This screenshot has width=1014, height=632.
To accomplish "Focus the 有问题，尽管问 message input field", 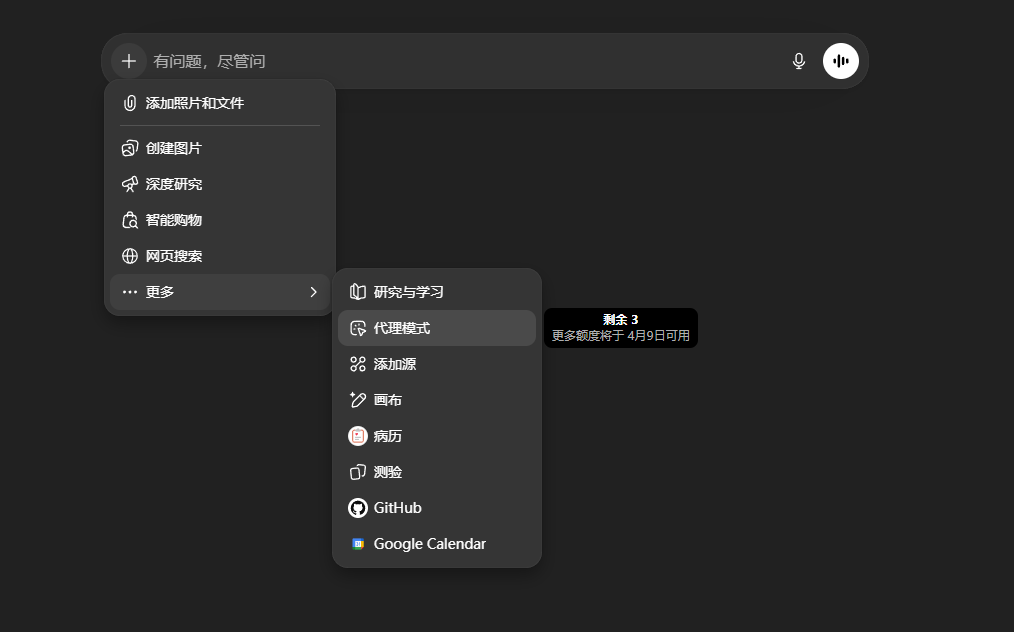I will pyautogui.click(x=466, y=61).
